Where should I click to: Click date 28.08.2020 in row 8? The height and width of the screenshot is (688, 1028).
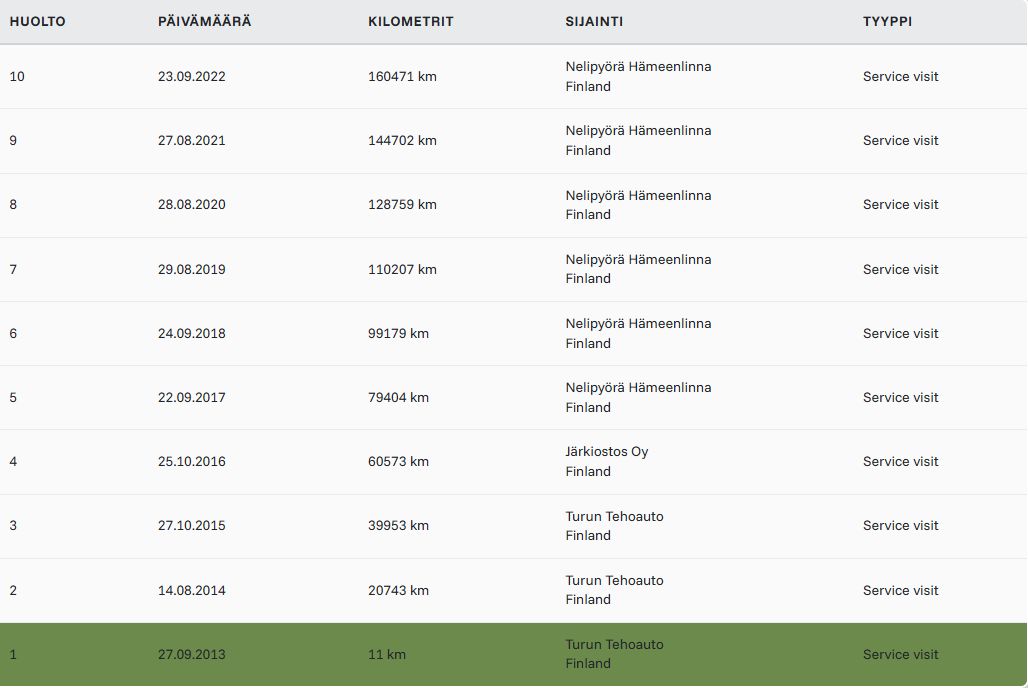(x=191, y=205)
